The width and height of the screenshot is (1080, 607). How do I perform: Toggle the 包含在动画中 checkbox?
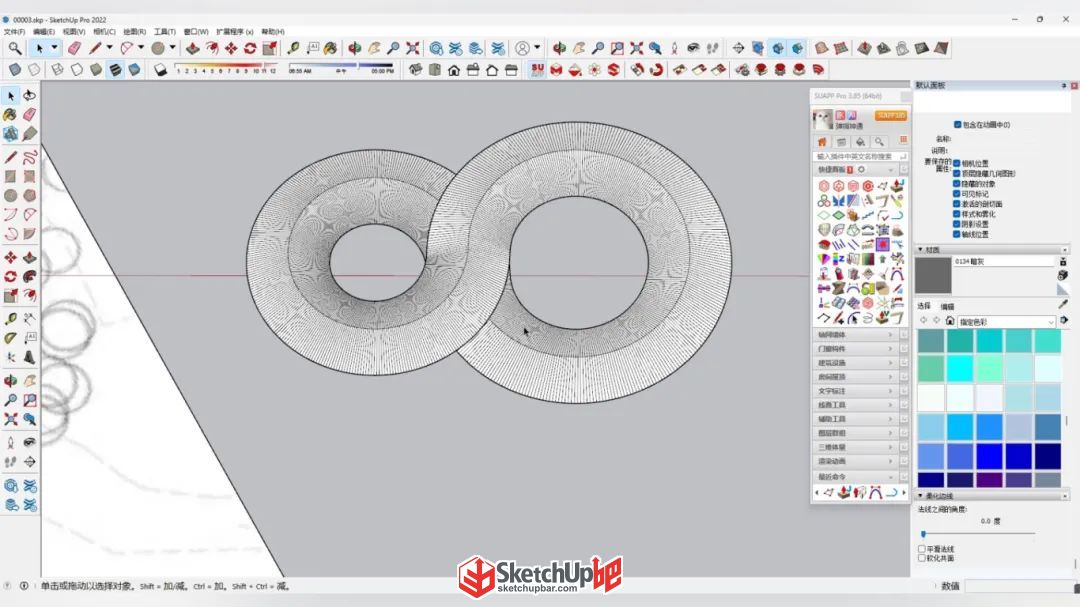click(x=957, y=125)
